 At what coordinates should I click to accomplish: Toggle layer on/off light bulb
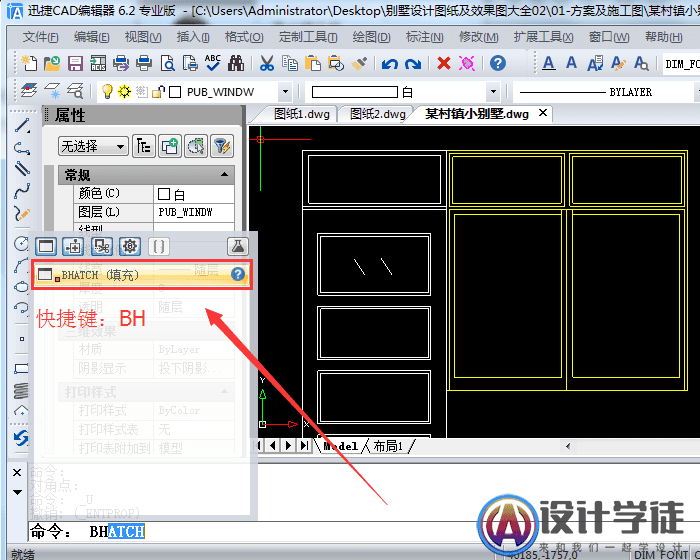[107, 91]
